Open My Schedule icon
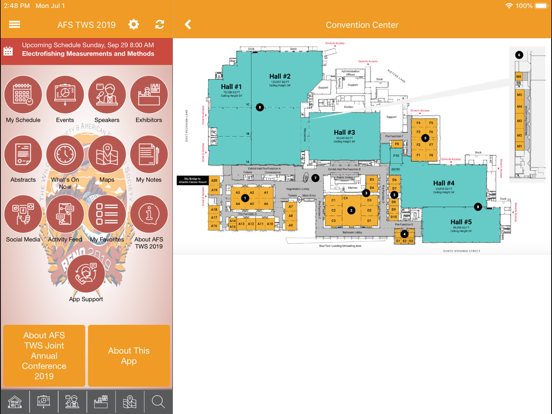 coord(23,95)
